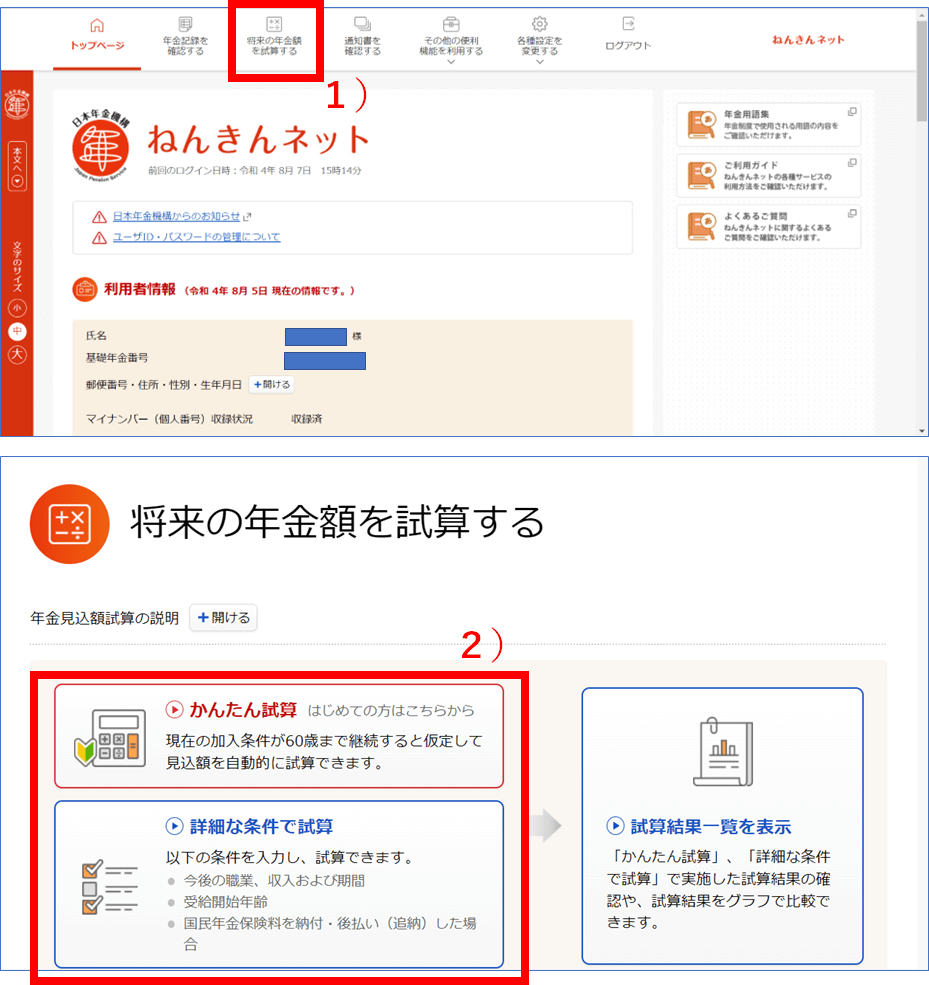Click the 収録済 status text
929x985 pixels.
[x=307, y=419]
